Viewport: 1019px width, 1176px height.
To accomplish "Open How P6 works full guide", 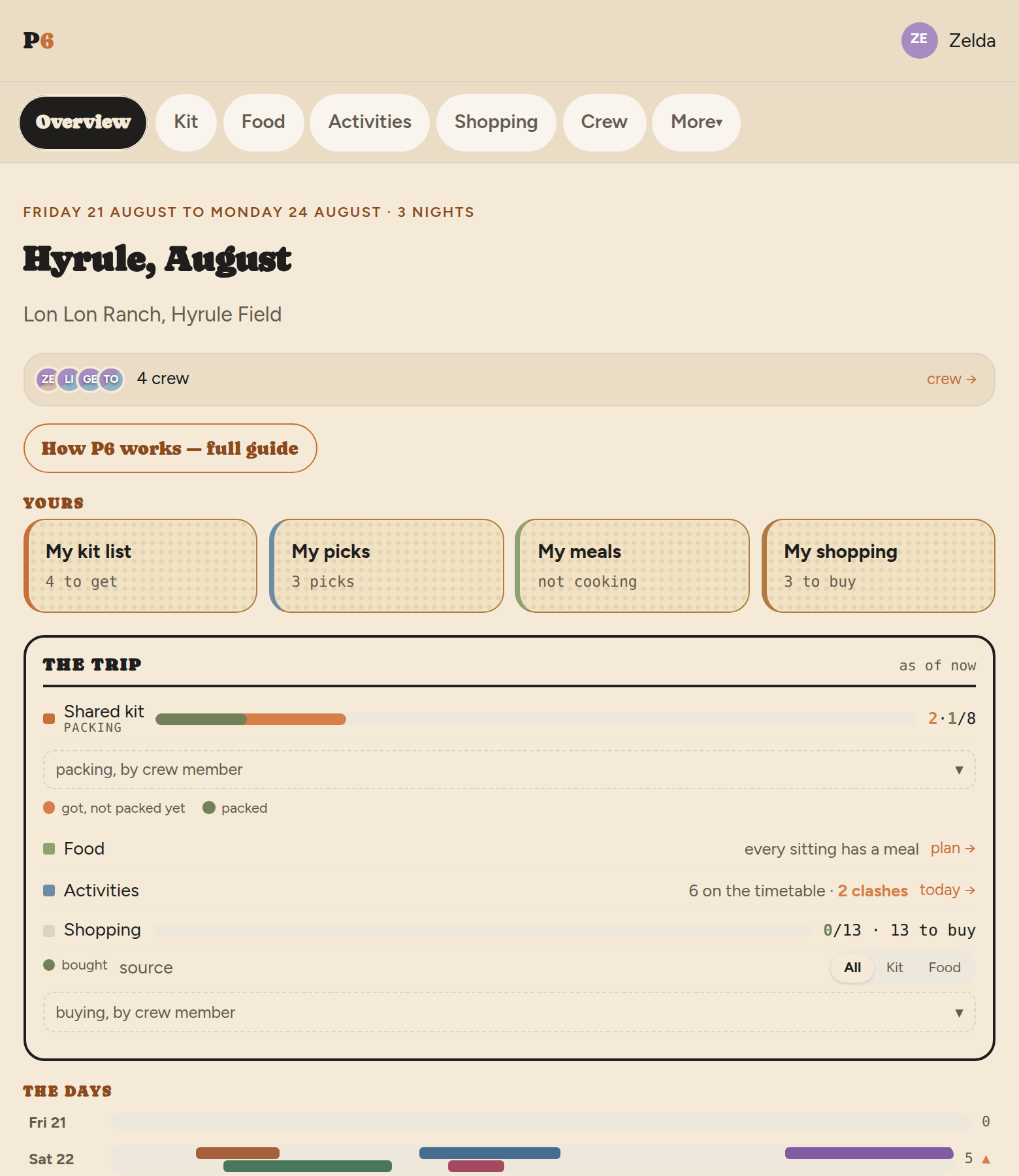I will (170, 448).
